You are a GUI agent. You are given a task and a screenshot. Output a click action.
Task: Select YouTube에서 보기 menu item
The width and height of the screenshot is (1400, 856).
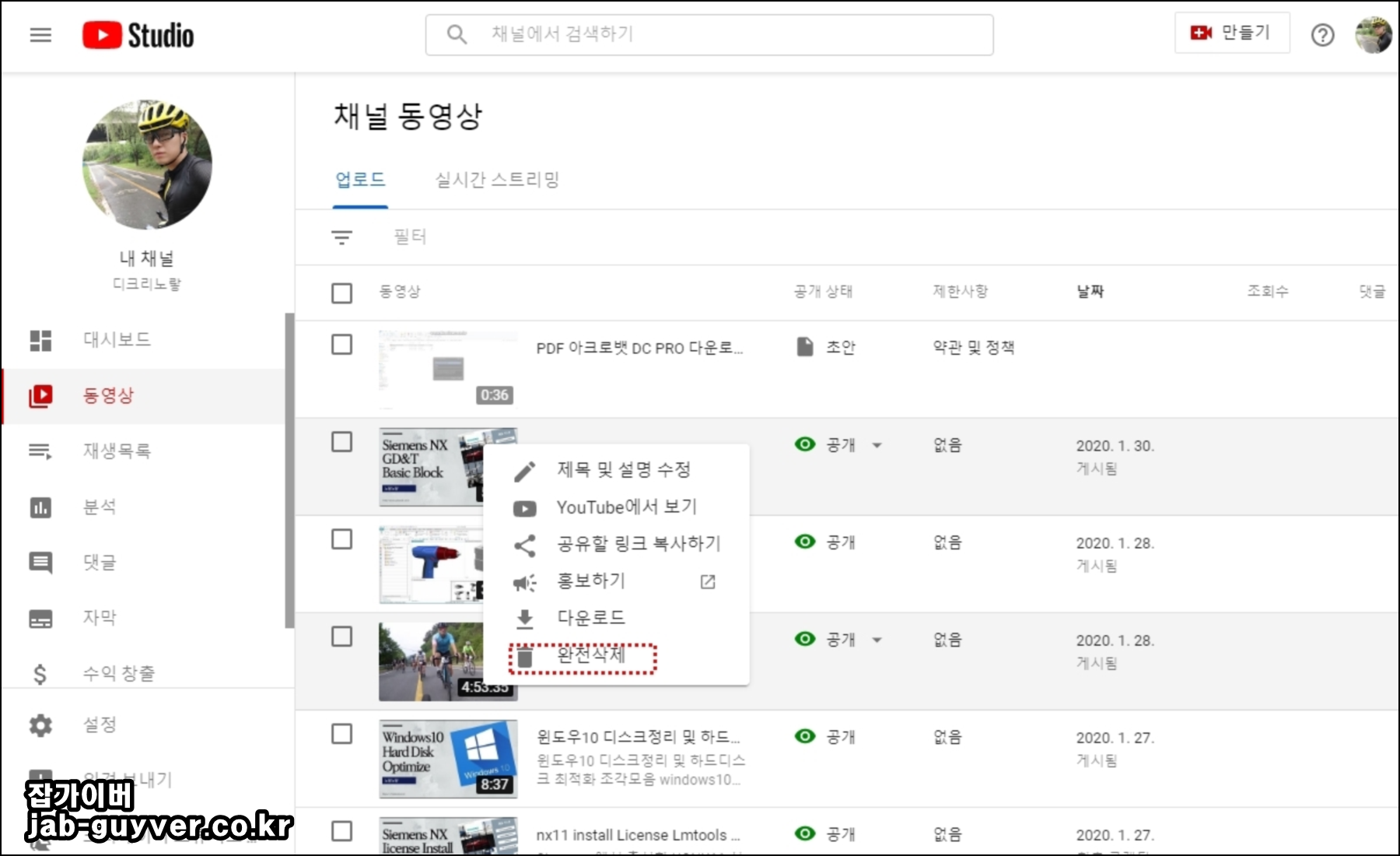click(x=616, y=507)
